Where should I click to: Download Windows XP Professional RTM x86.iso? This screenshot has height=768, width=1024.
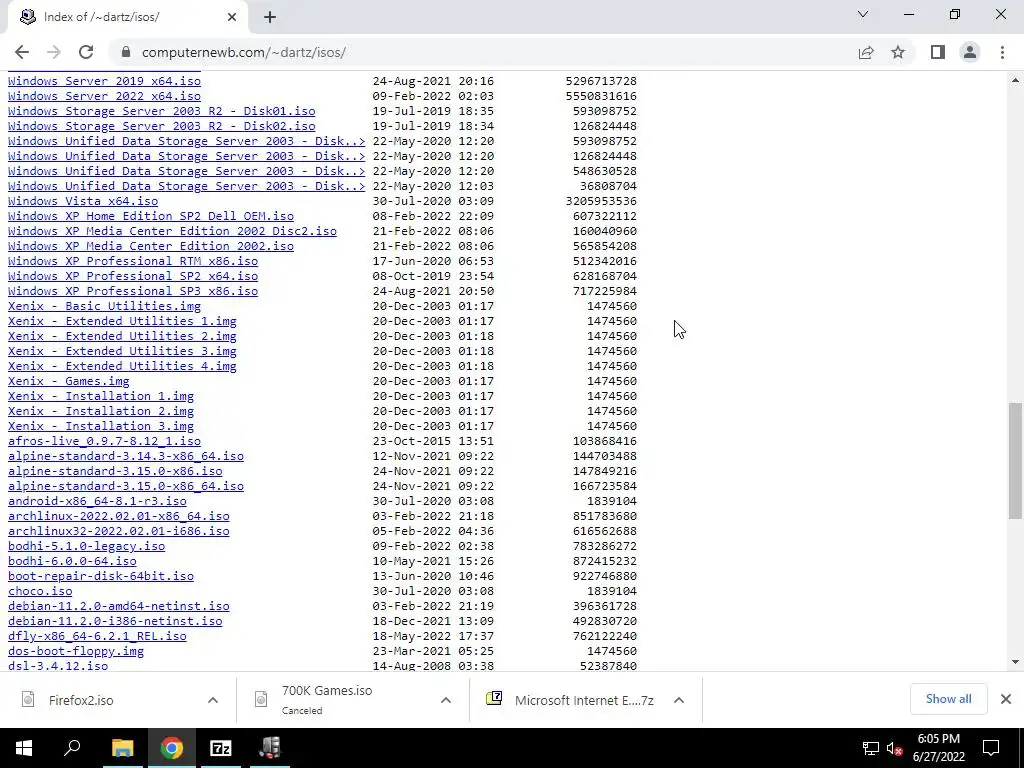[x=133, y=261]
